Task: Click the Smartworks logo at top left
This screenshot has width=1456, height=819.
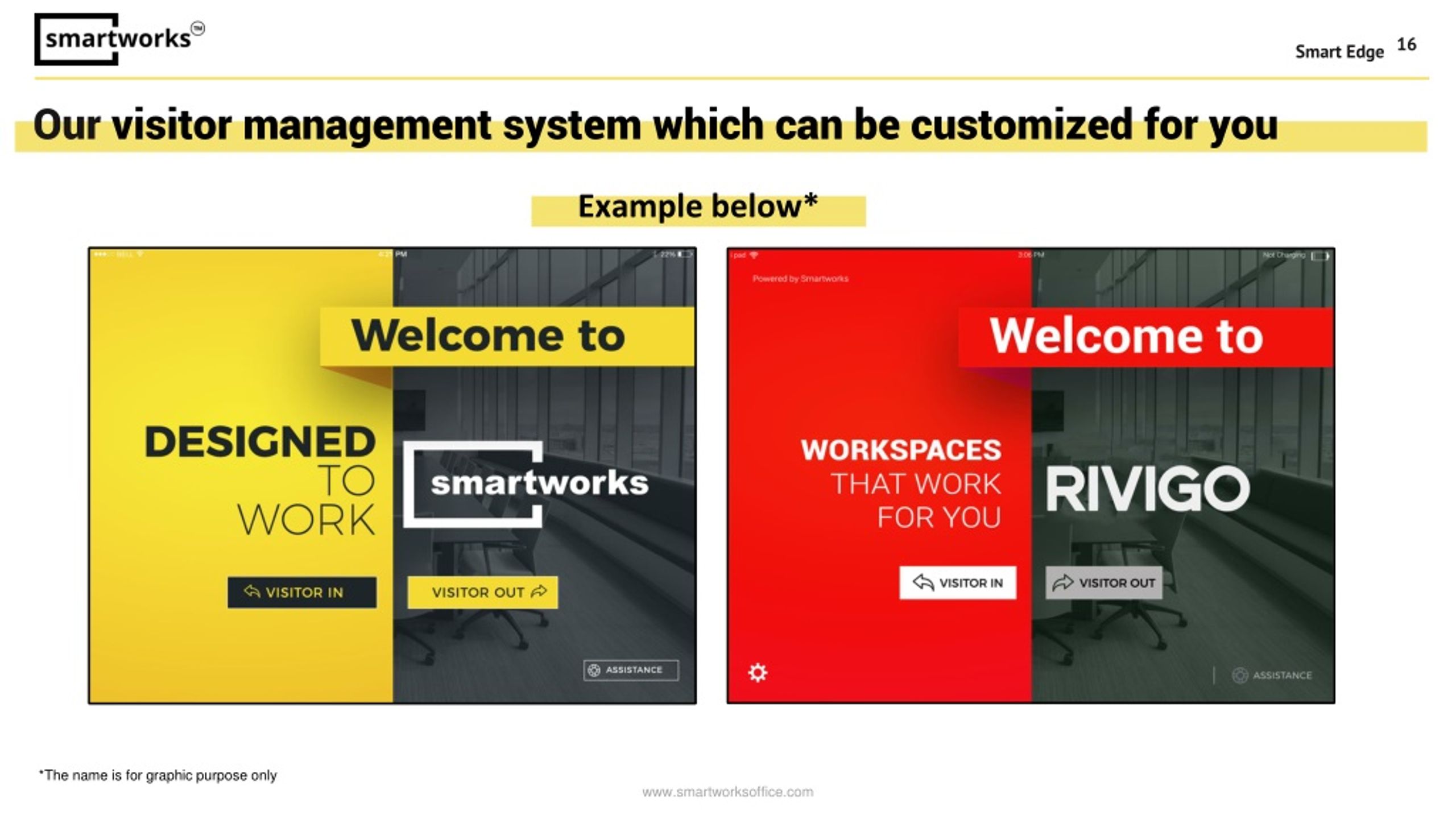Action: (119, 39)
